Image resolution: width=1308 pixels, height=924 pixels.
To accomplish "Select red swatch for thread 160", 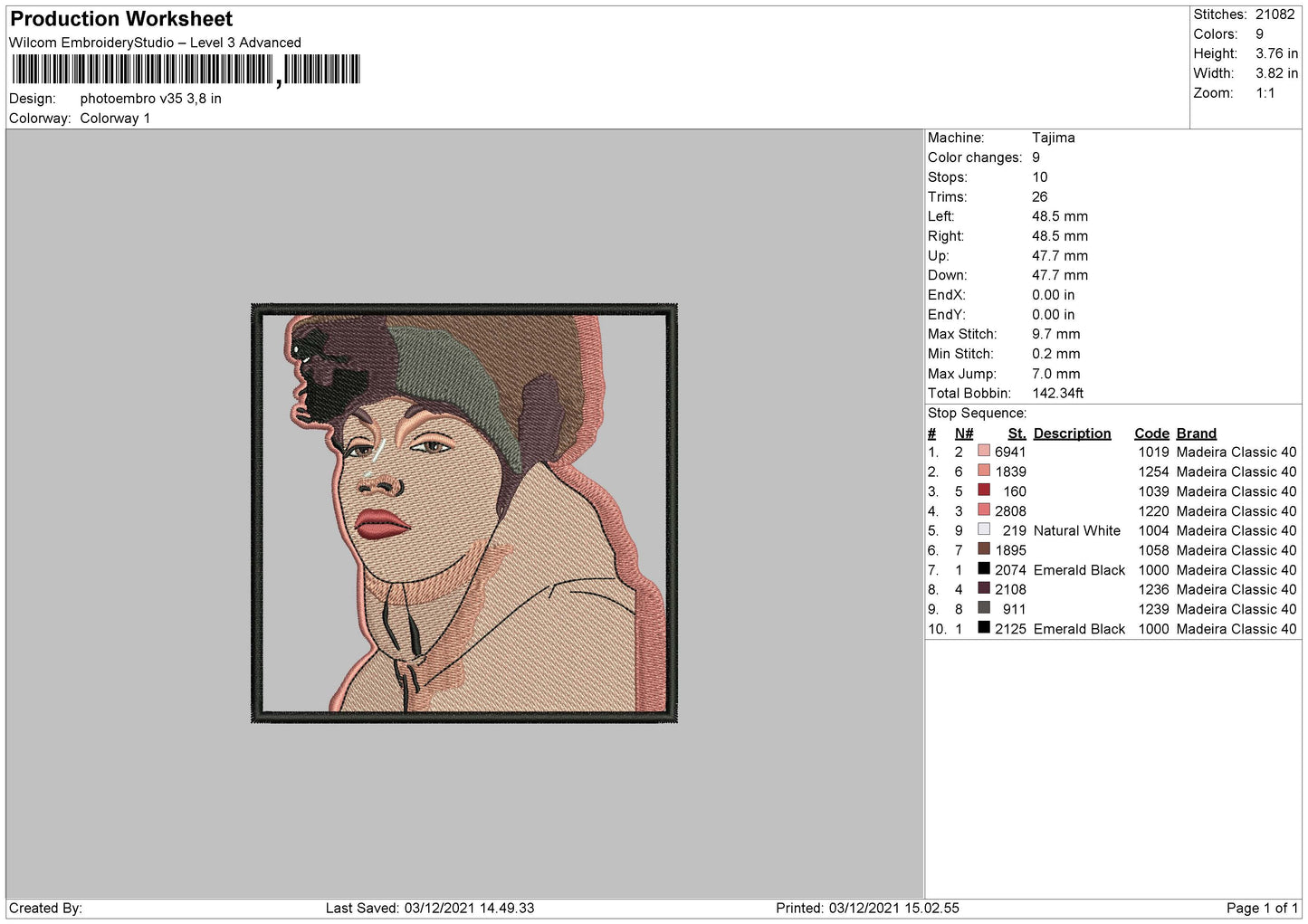I will click(x=984, y=491).
